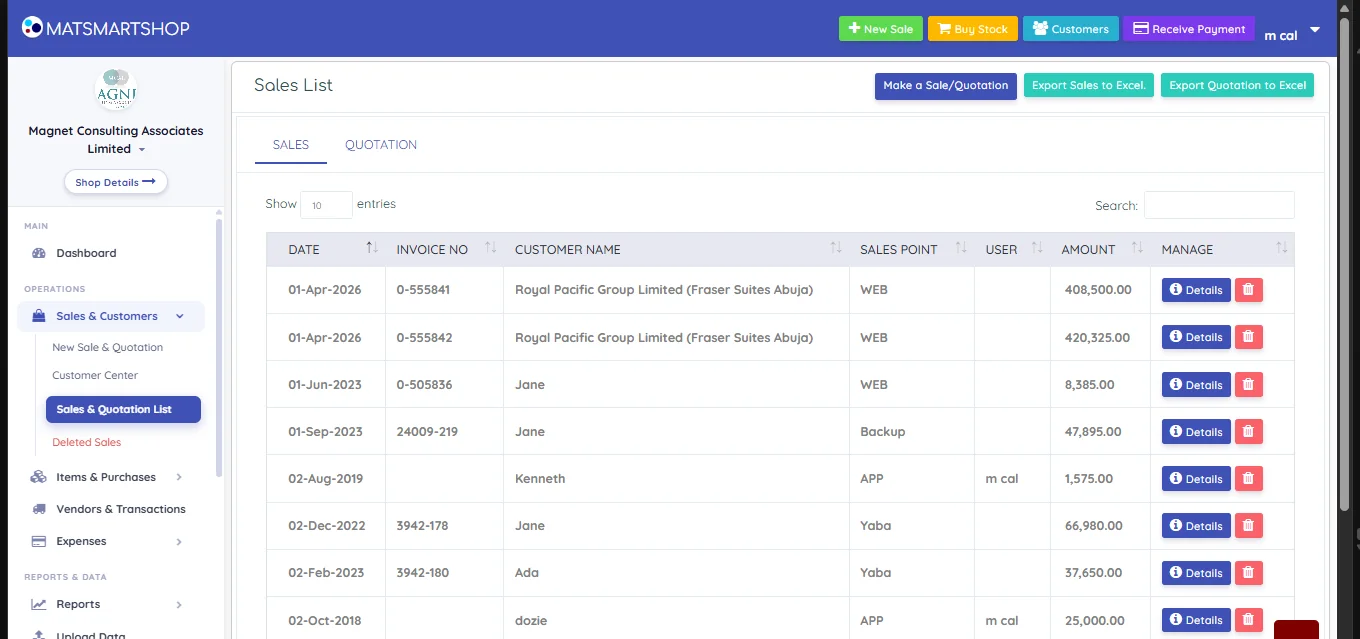
Task: Click the Search input field
Action: pos(1219,205)
